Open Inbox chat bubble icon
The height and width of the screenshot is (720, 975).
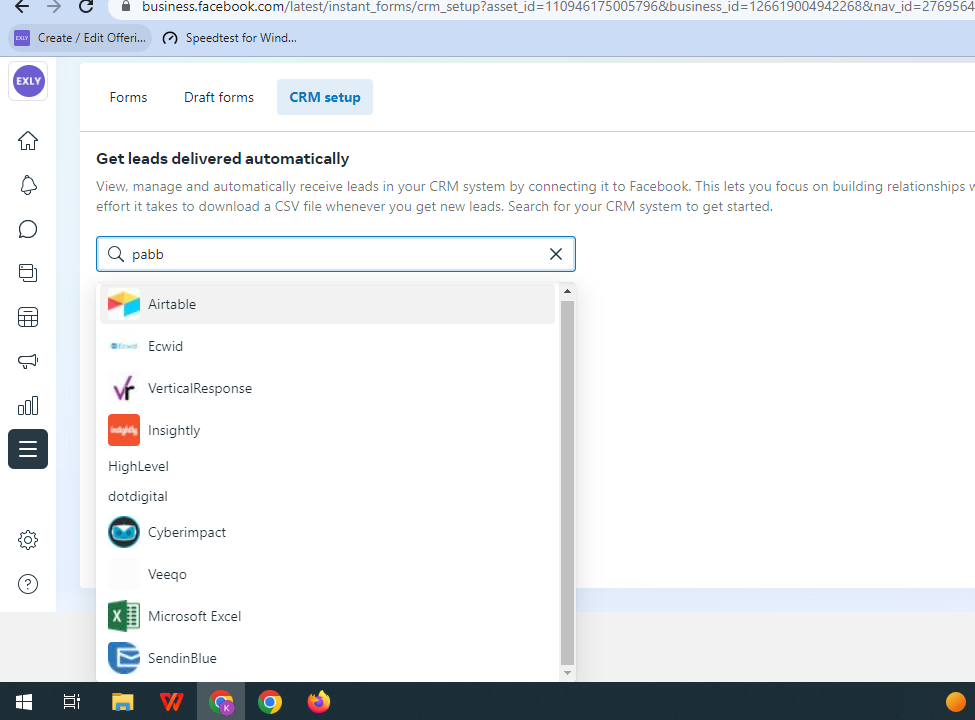click(28, 229)
